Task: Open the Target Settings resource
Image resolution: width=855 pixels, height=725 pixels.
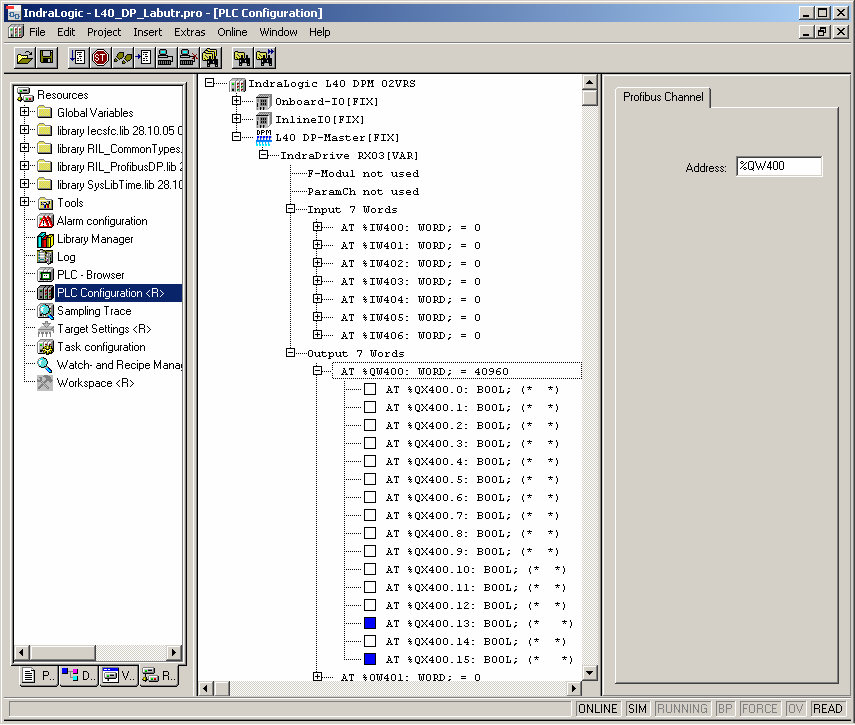Action: [104, 329]
